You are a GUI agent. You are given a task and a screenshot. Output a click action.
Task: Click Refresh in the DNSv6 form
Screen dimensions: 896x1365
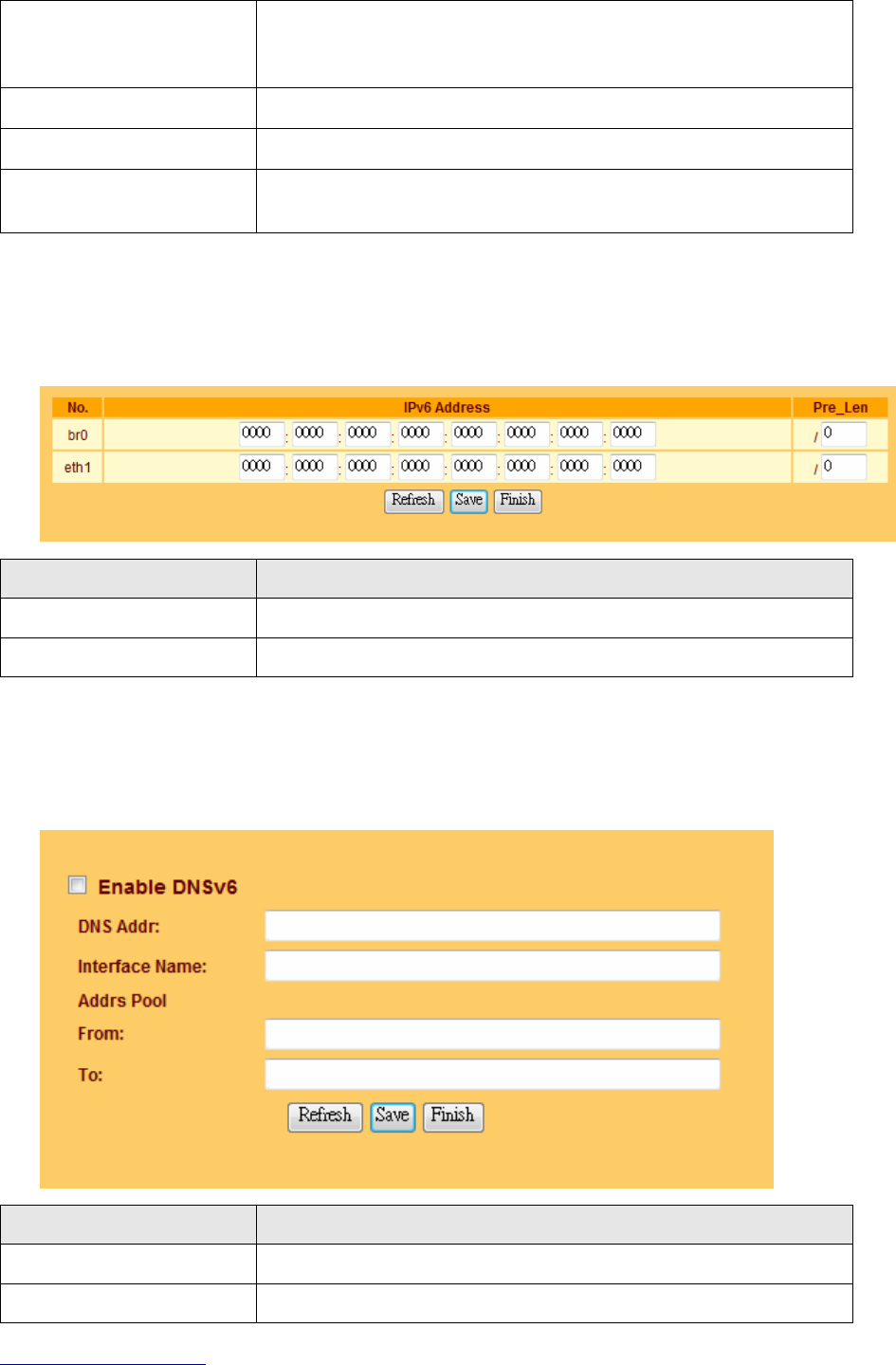325,1116
